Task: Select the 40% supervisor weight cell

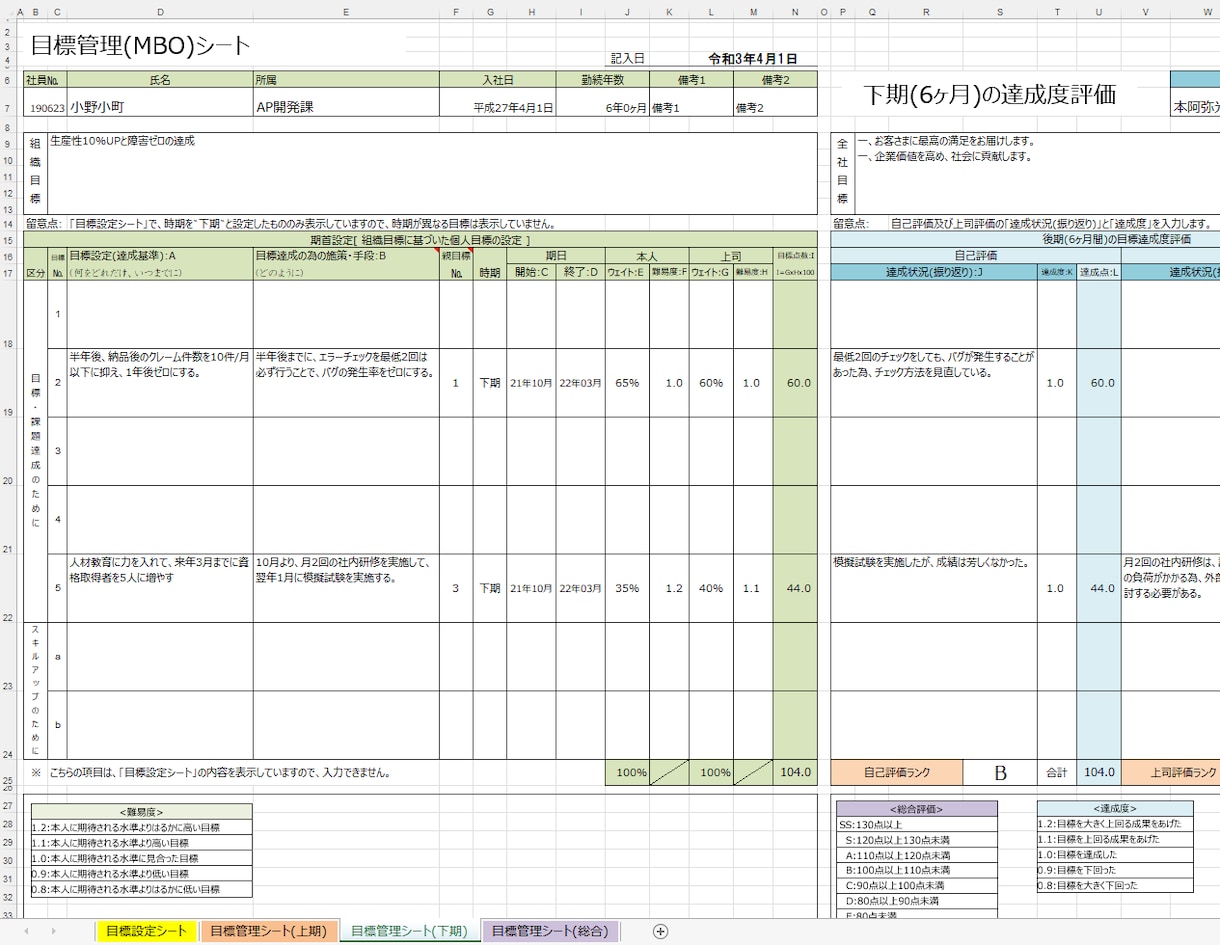Action: pyautogui.click(x=711, y=588)
